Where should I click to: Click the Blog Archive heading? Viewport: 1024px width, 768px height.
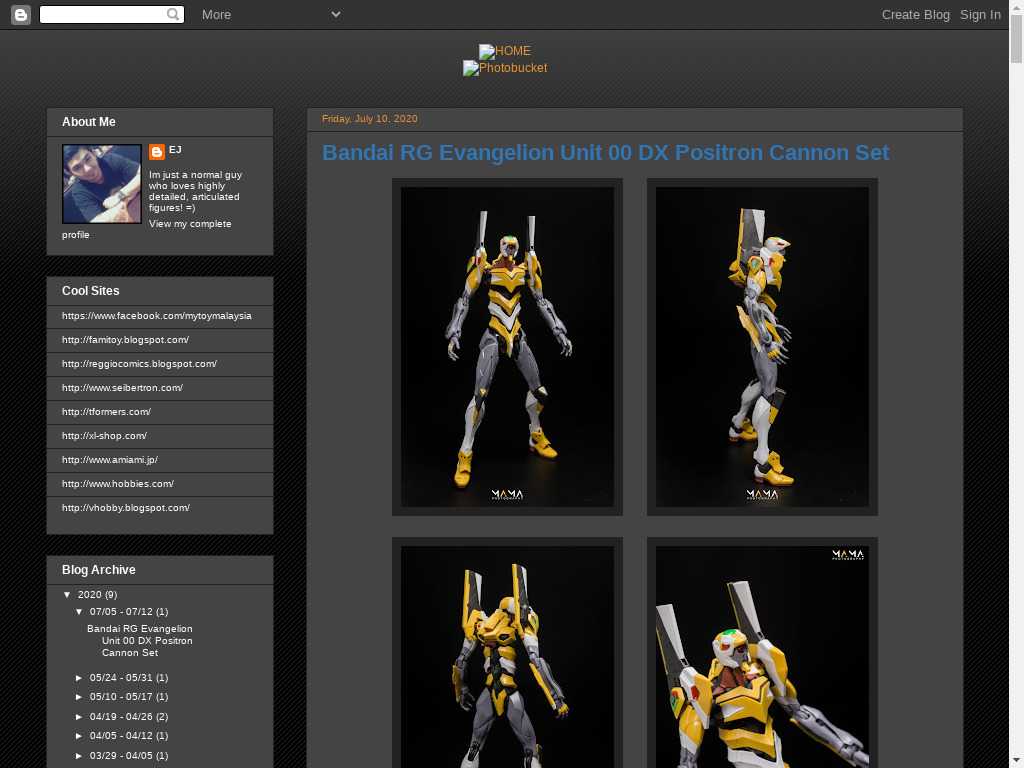(99, 570)
